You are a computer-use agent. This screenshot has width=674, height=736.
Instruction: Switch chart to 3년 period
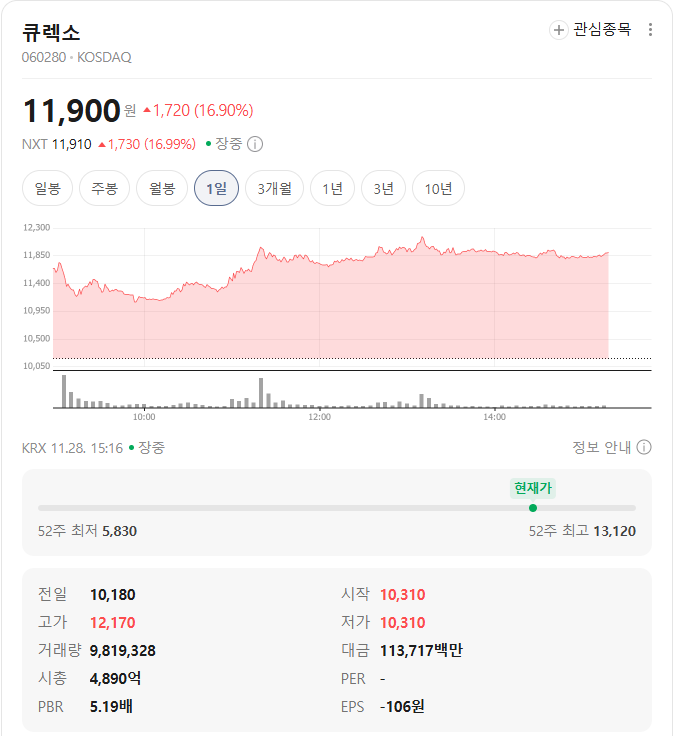coord(383,188)
